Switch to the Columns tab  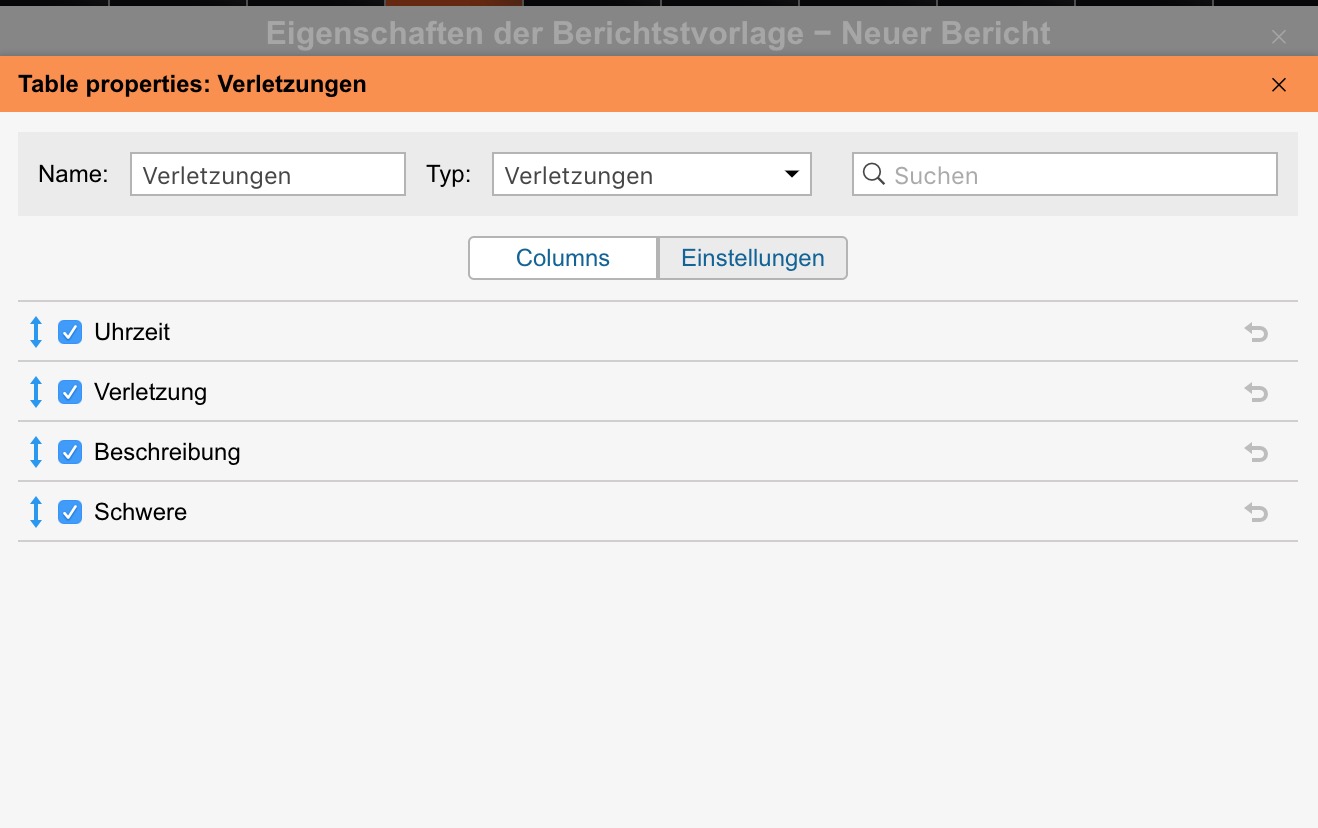coord(562,258)
